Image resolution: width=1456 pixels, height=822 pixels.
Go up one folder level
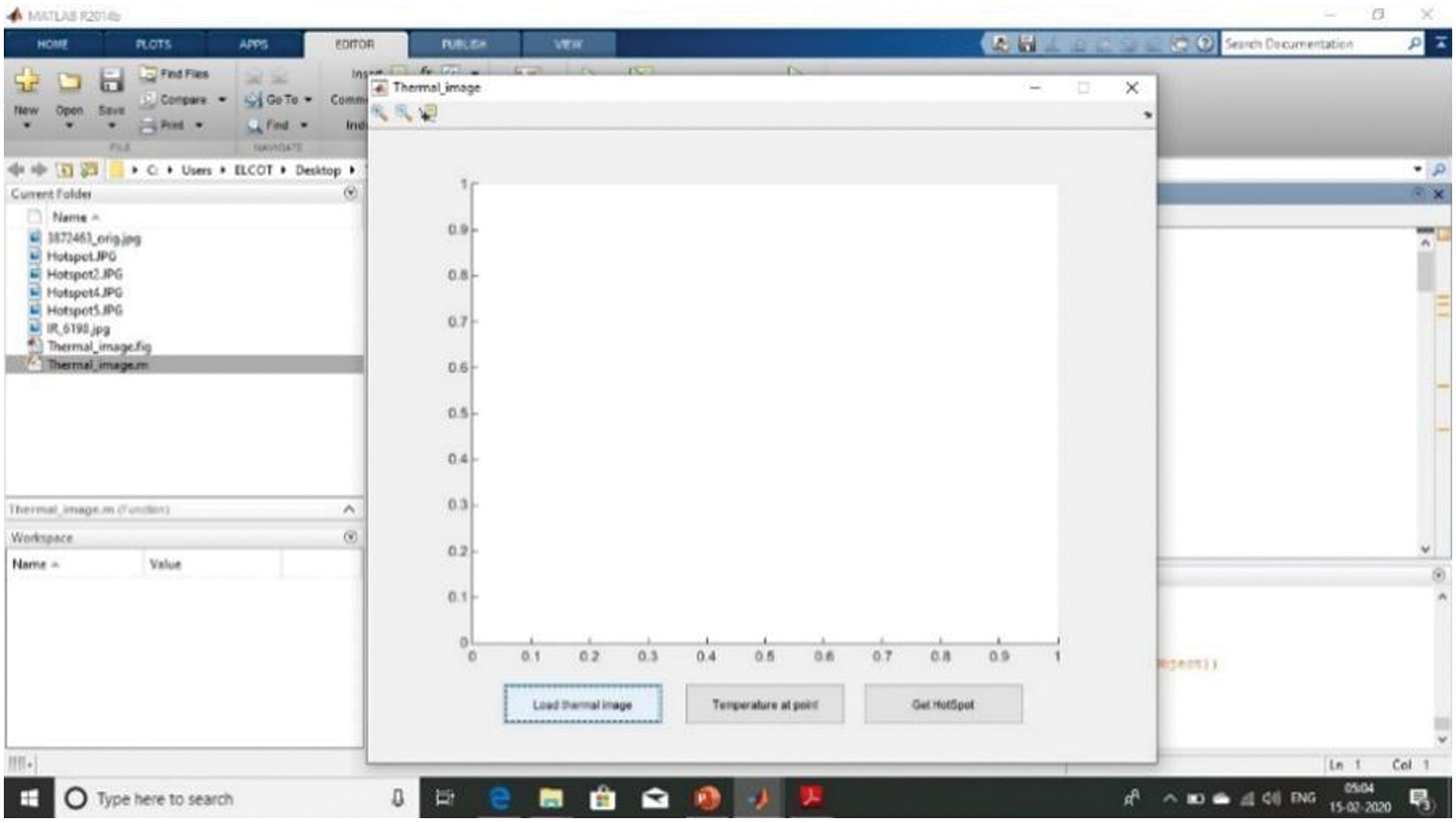point(65,170)
